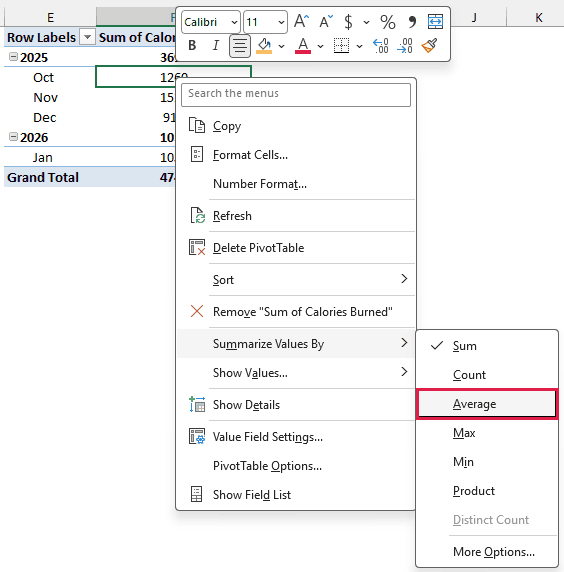Apply Accounting Number Format dollar icon
The width and height of the screenshot is (564, 572).
pyautogui.click(x=348, y=22)
